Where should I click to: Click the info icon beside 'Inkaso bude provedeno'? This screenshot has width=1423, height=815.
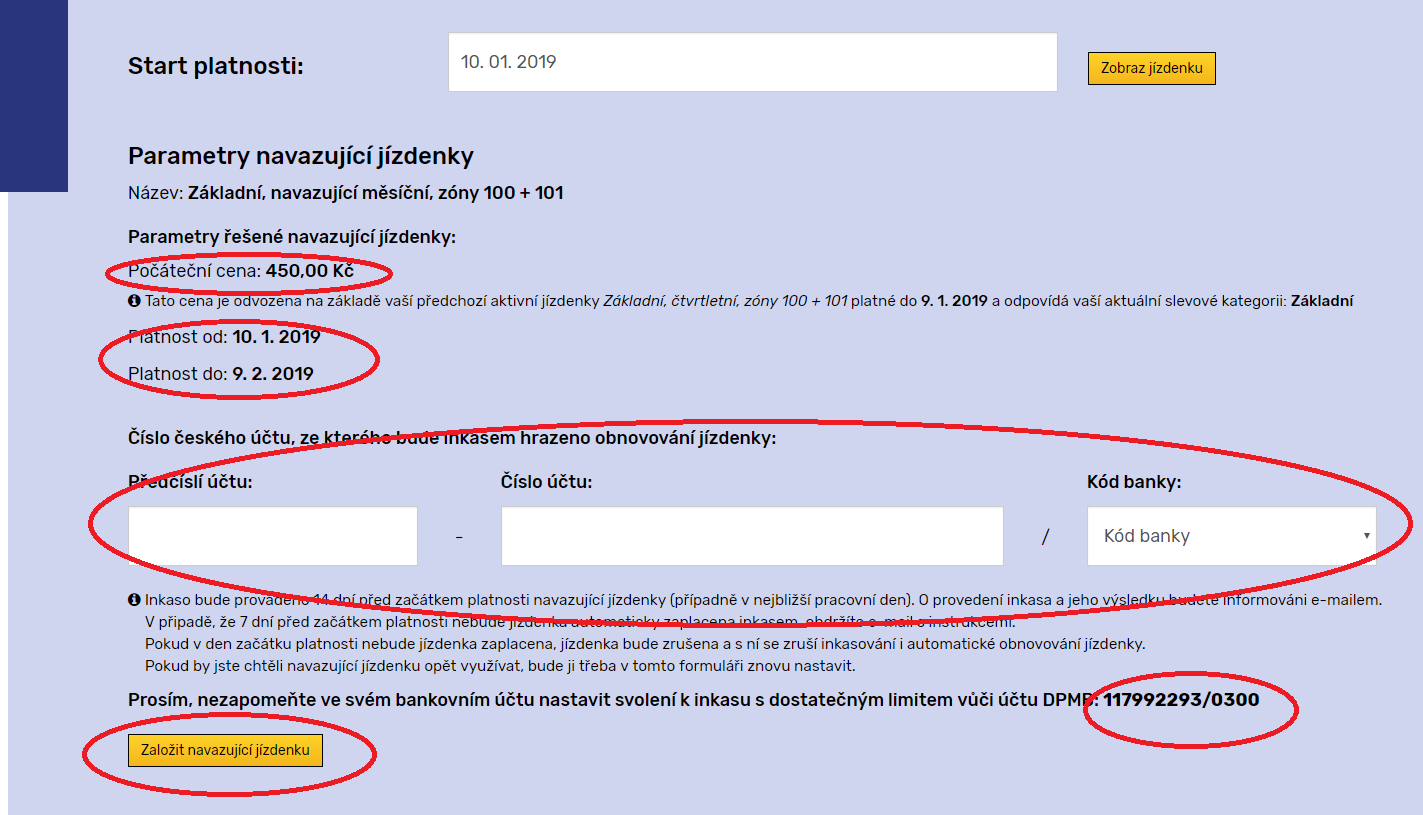134,601
